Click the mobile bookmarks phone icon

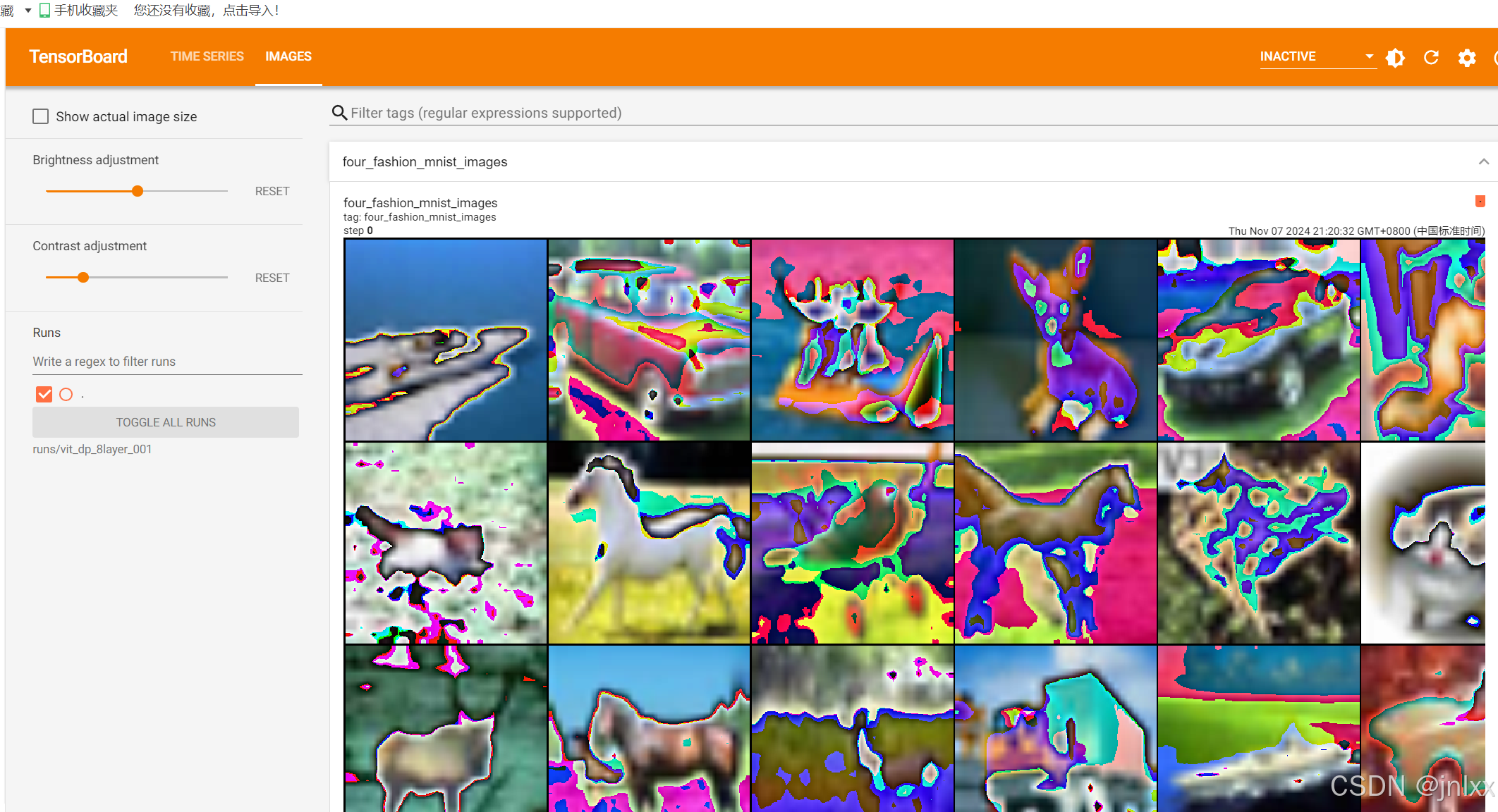pos(44,11)
